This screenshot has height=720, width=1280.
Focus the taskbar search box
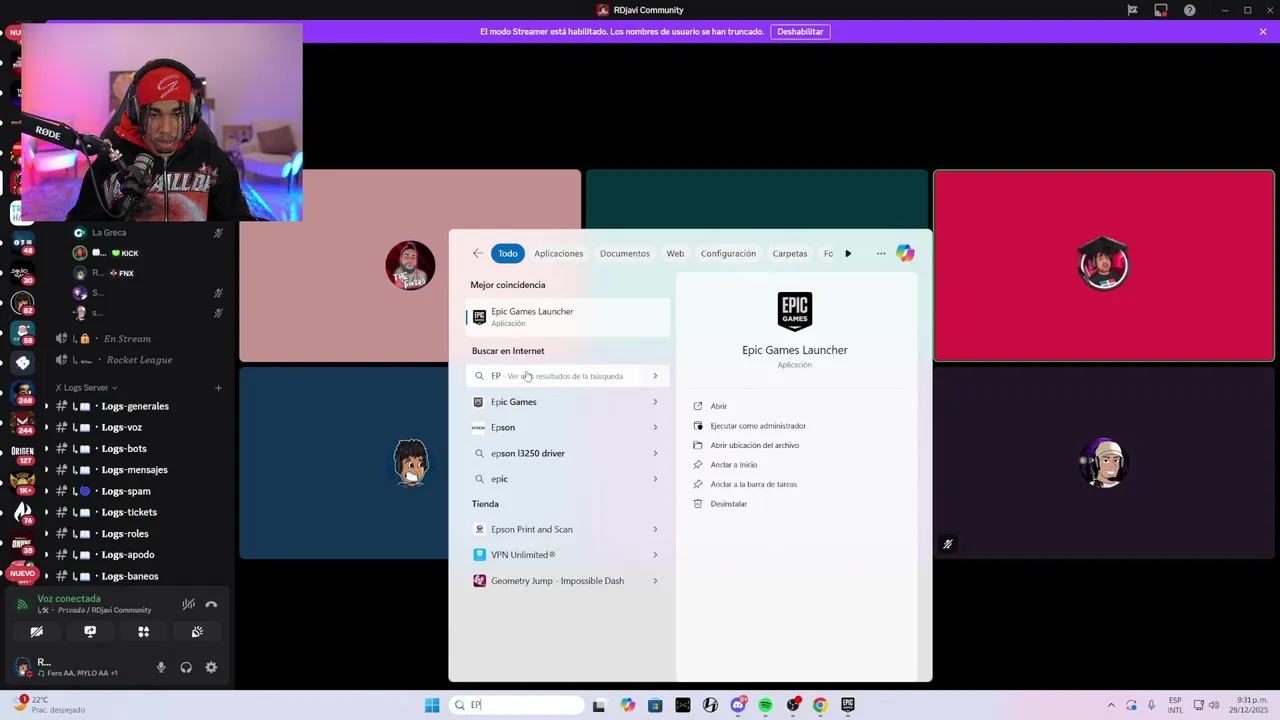517,705
